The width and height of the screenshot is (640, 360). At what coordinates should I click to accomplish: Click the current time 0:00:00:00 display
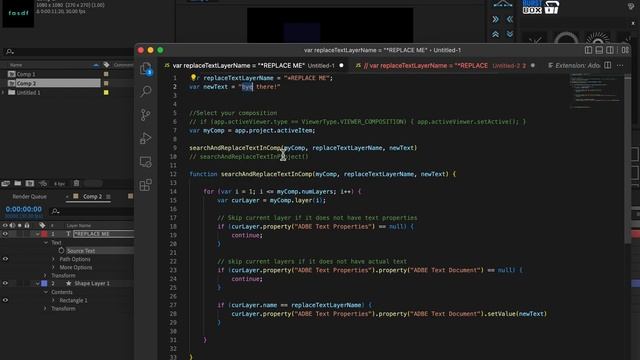(24, 209)
